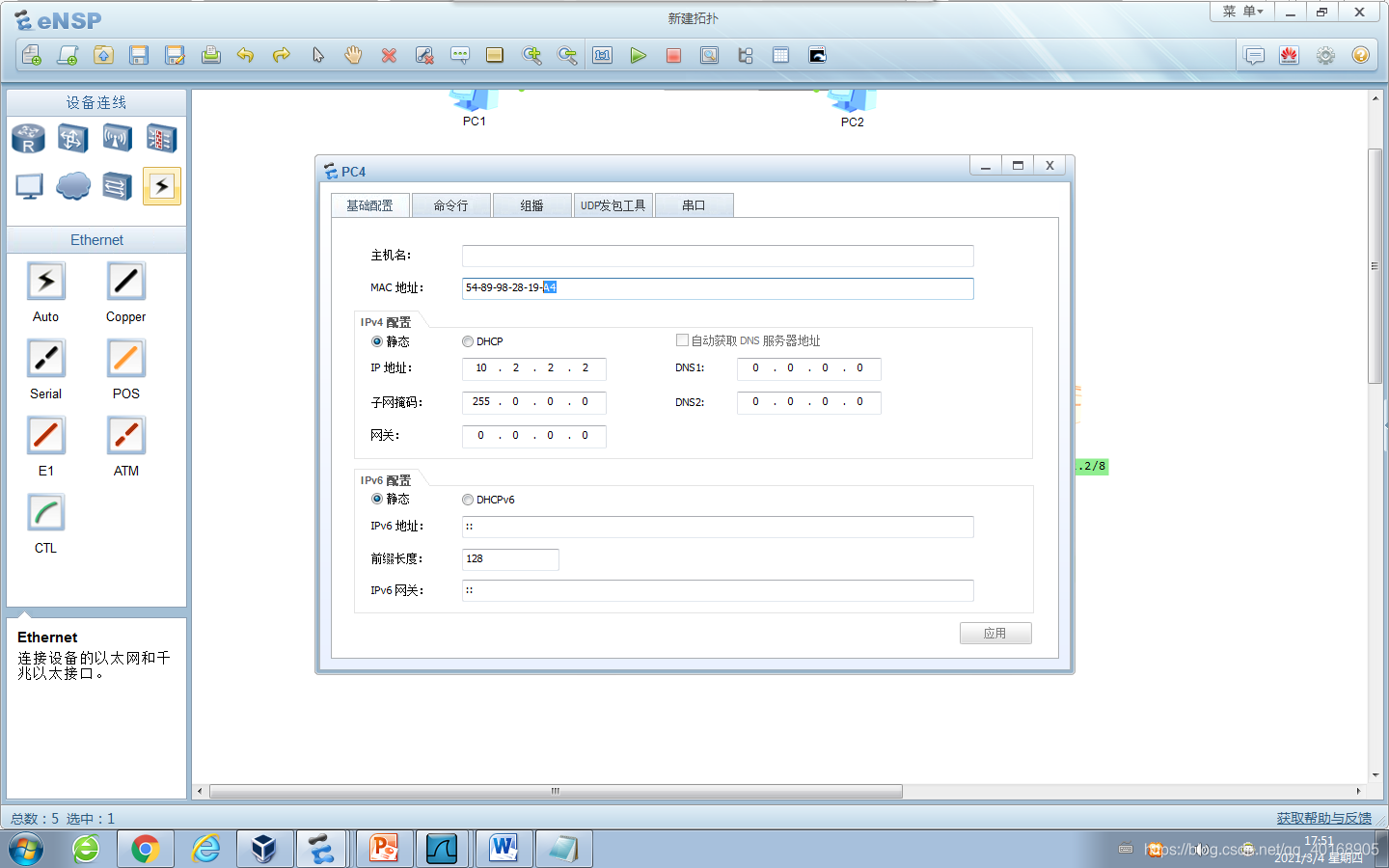Image resolution: width=1389 pixels, height=868 pixels.
Task: Select the WLAN device category
Action: [x=117, y=138]
